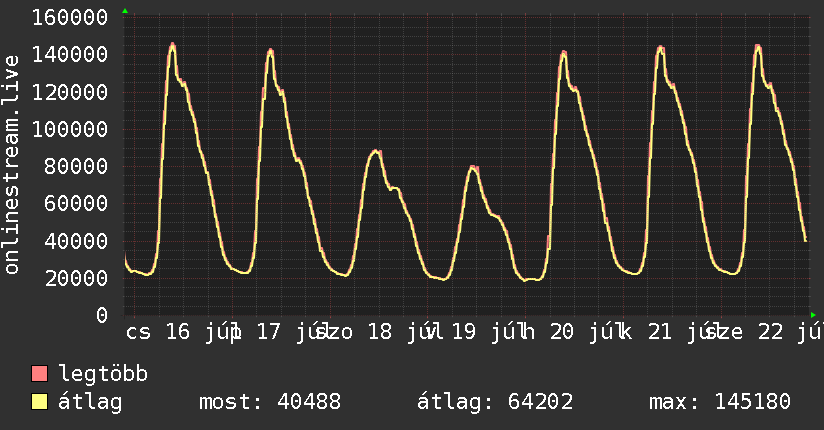Screen dimensions: 824x430
Task: Click the green arrow atop the y-axis
Action: point(125,11)
